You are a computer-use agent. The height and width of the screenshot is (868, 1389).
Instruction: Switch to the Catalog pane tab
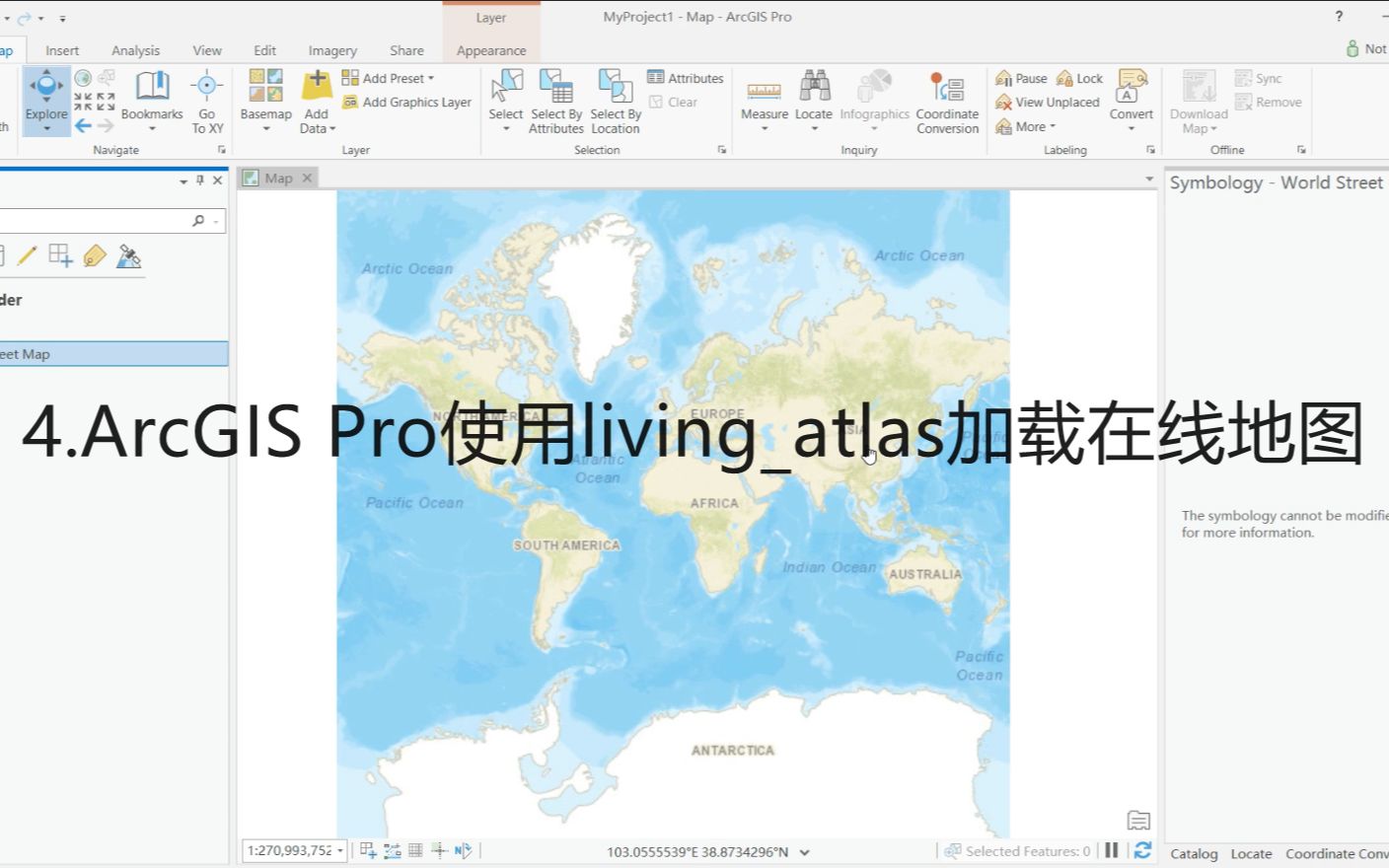pyautogui.click(x=1194, y=854)
